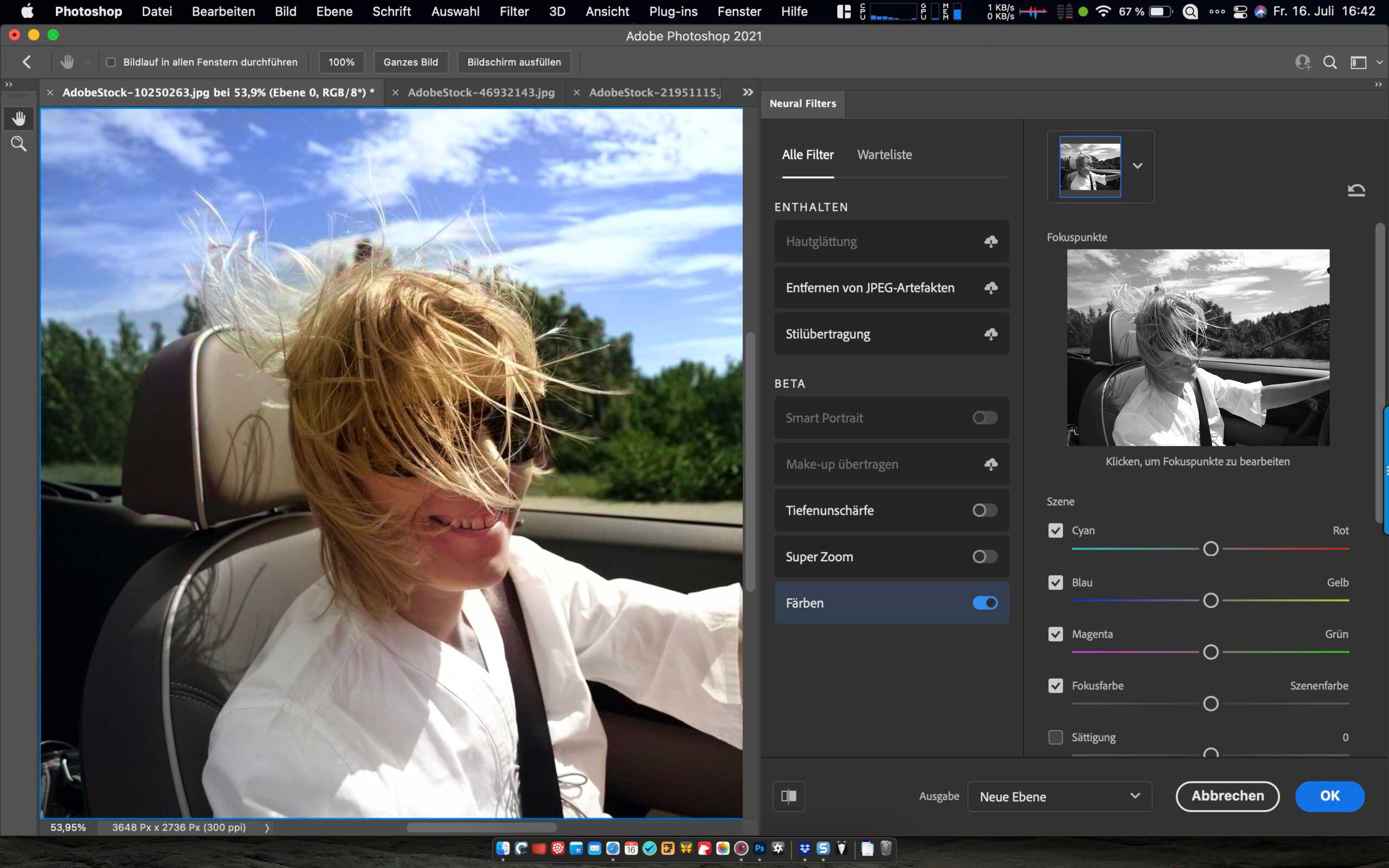Show hidden document tabs with double chevron

click(747, 92)
